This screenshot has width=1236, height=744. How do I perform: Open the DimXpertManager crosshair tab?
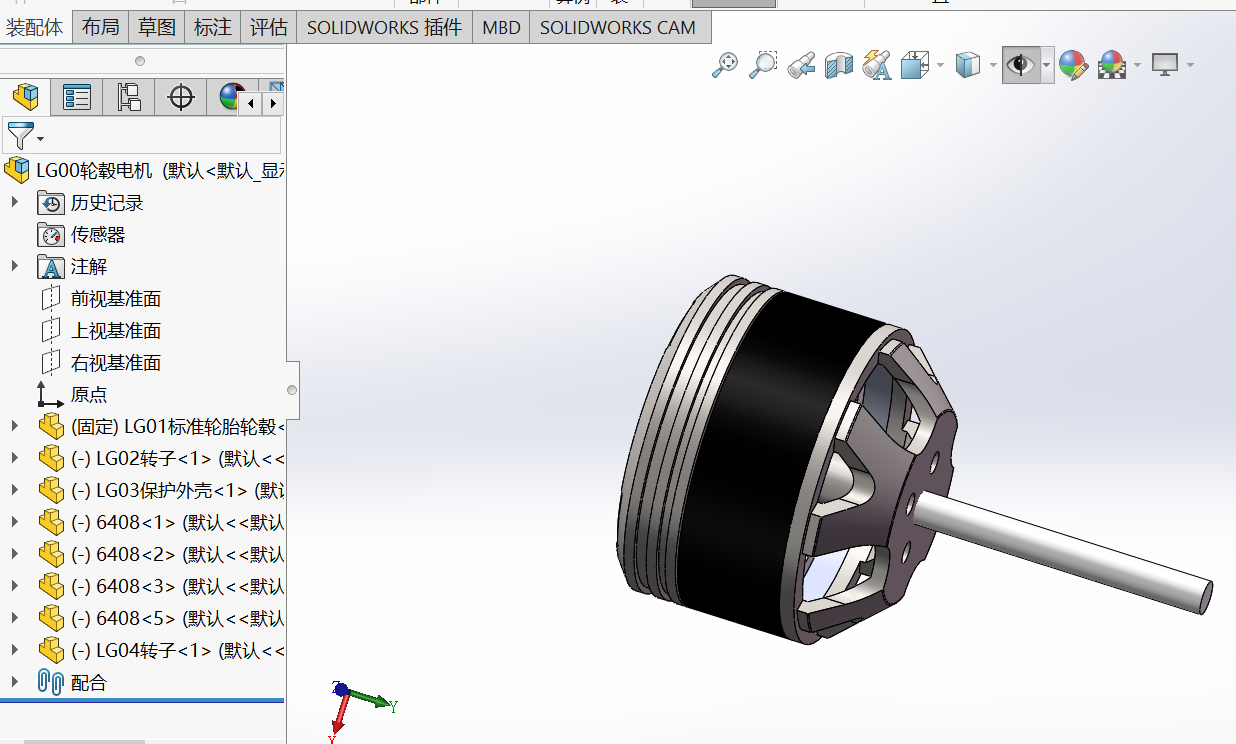(181, 97)
